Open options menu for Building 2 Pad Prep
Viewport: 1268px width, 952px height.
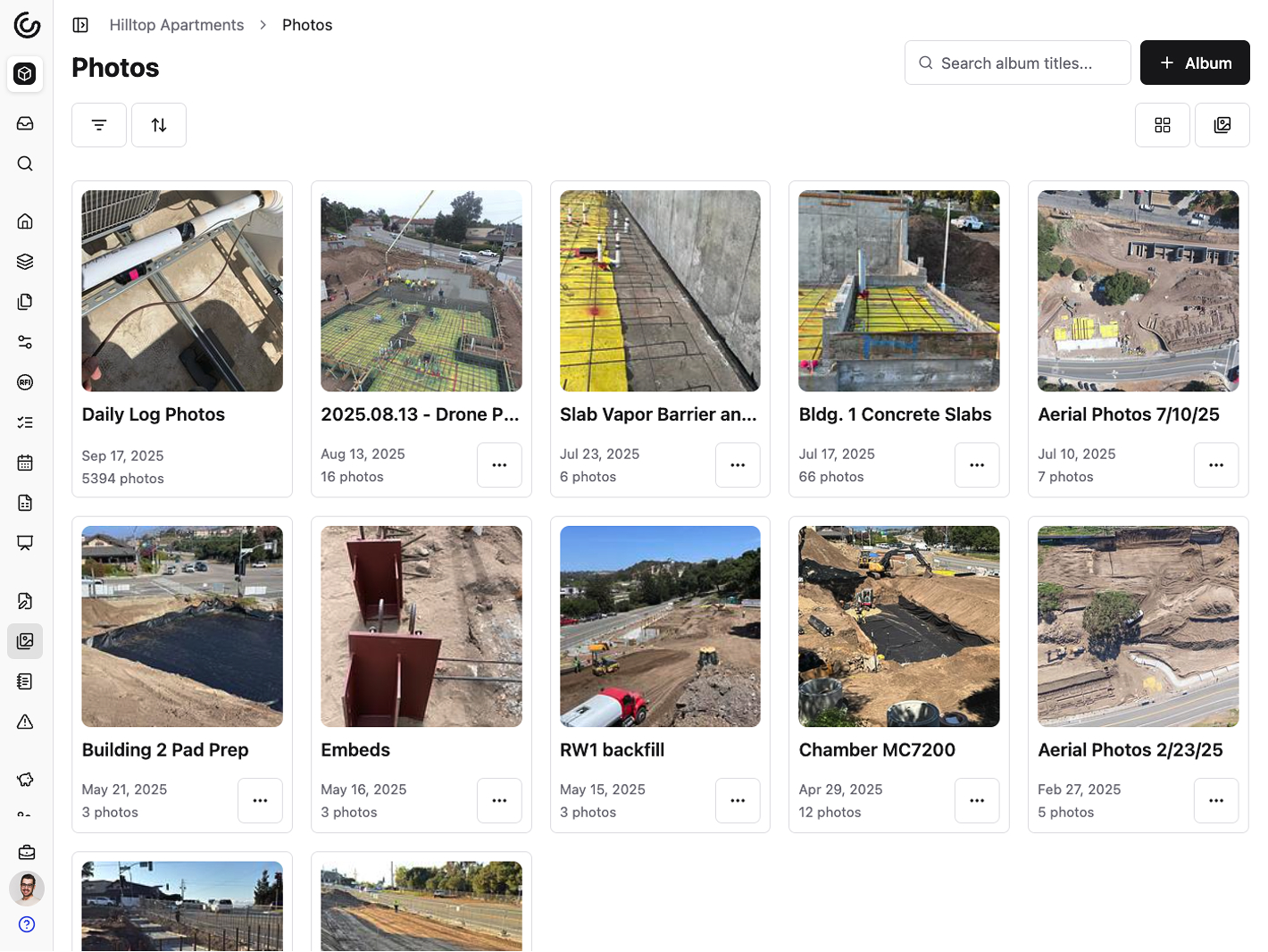pyautogui.click(x=260, y=801)
